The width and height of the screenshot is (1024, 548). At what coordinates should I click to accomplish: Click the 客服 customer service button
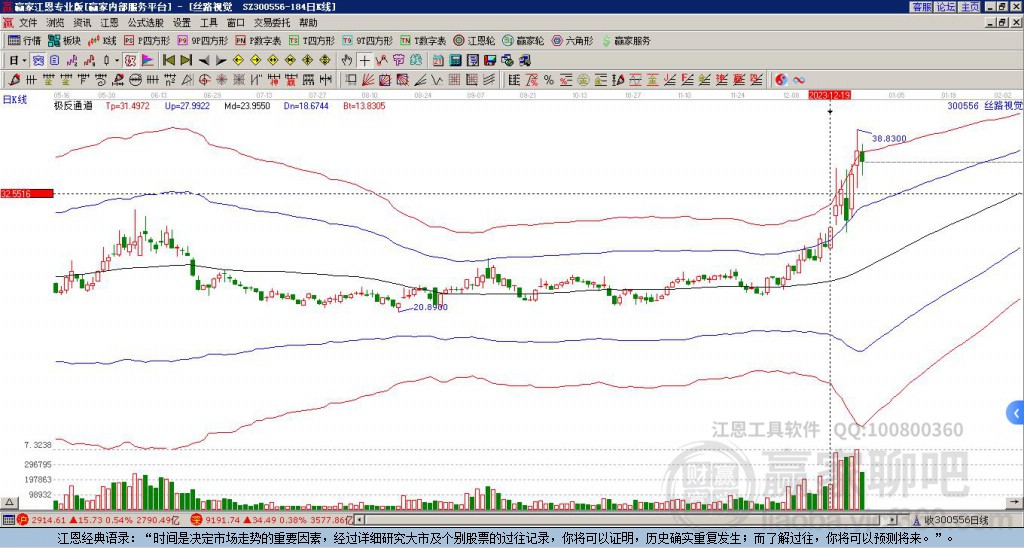[x=921, y=7]
